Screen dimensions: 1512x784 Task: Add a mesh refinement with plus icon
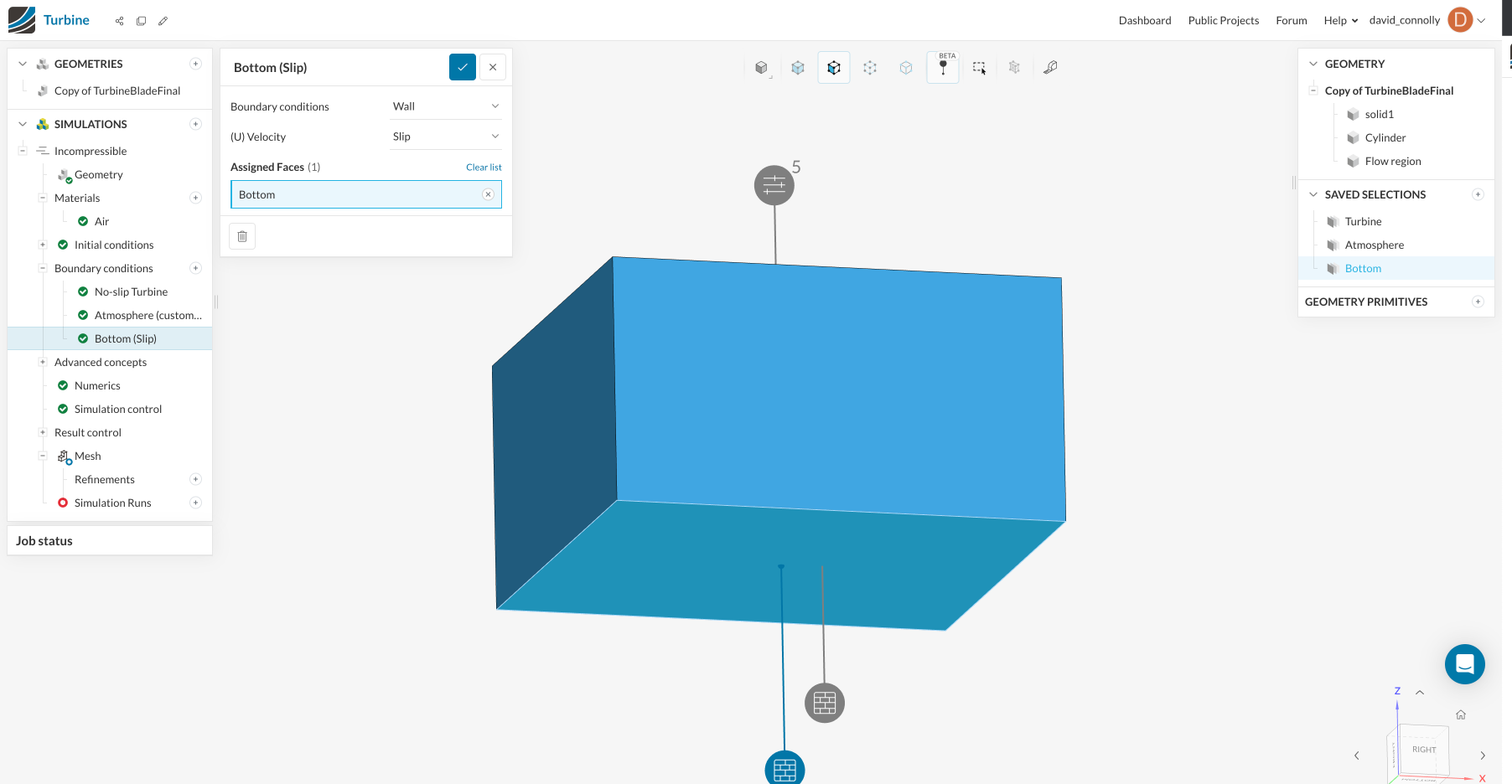(x=195, y=479)
